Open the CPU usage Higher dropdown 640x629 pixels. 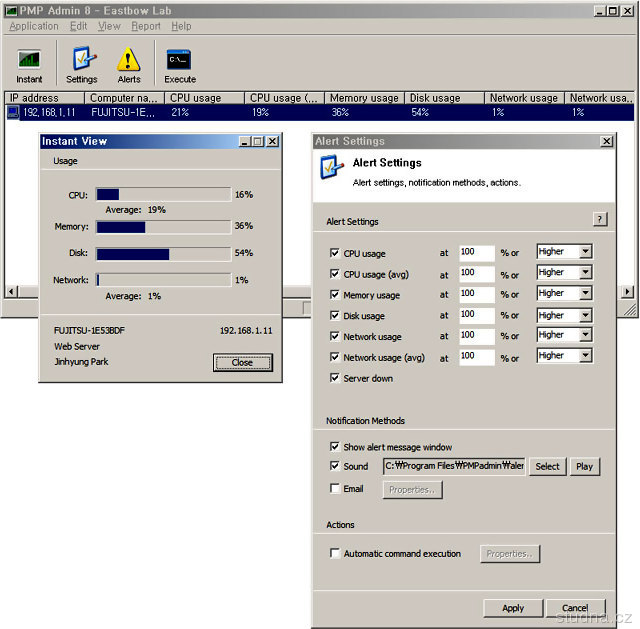585,252
